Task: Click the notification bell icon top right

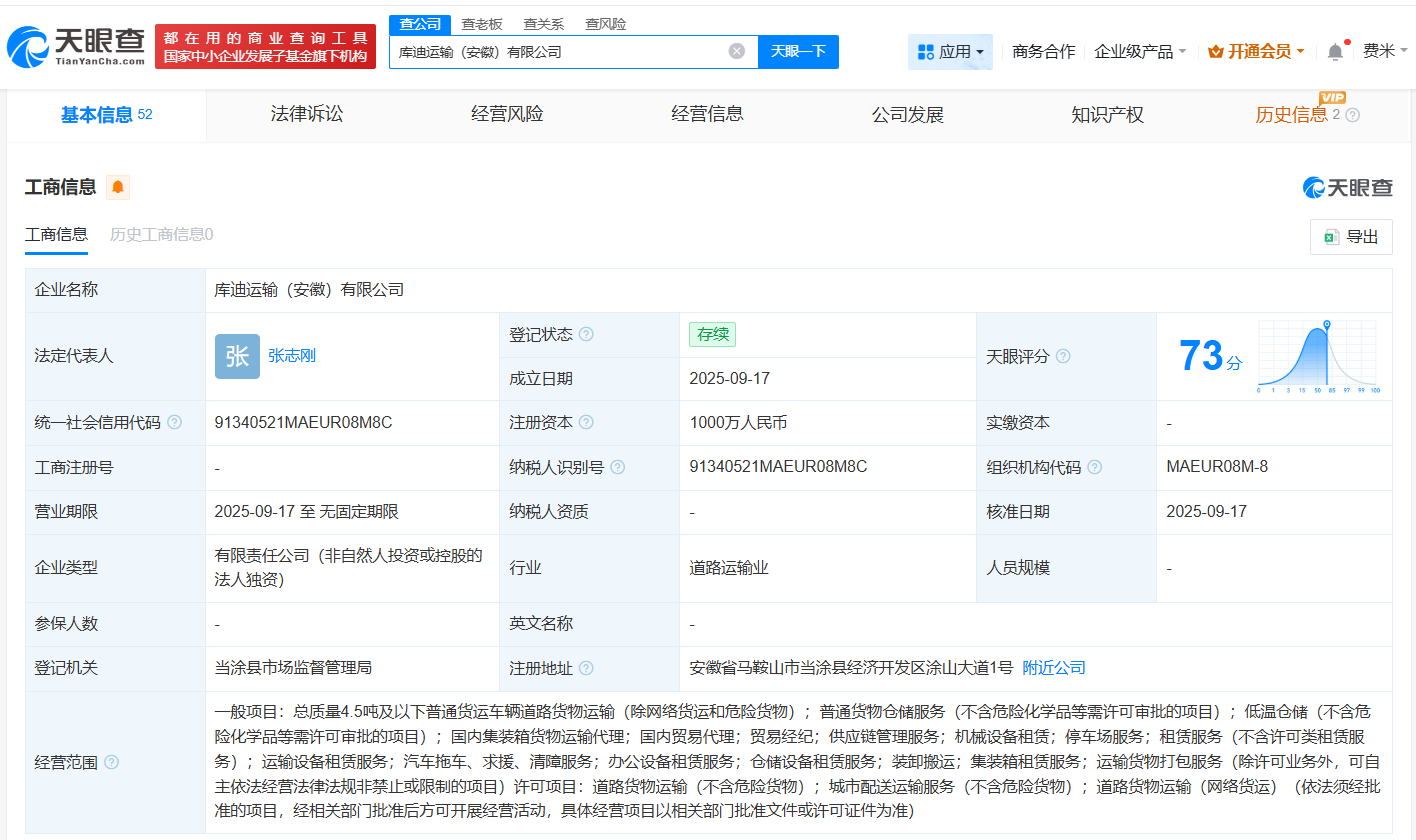Action: [x=1334, y=50]
